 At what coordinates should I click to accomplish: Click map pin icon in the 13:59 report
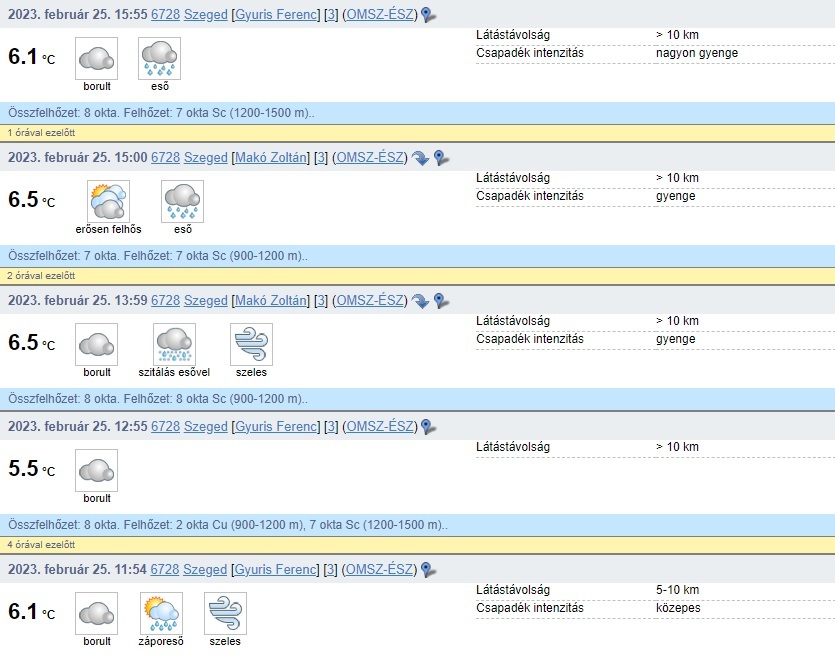click(441, 301)
